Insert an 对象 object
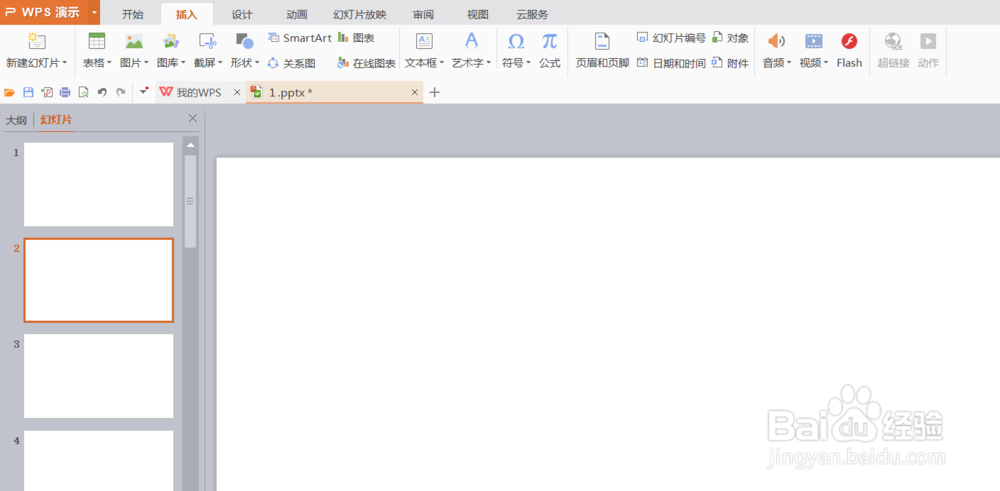1000x491 pixels. 730,38
